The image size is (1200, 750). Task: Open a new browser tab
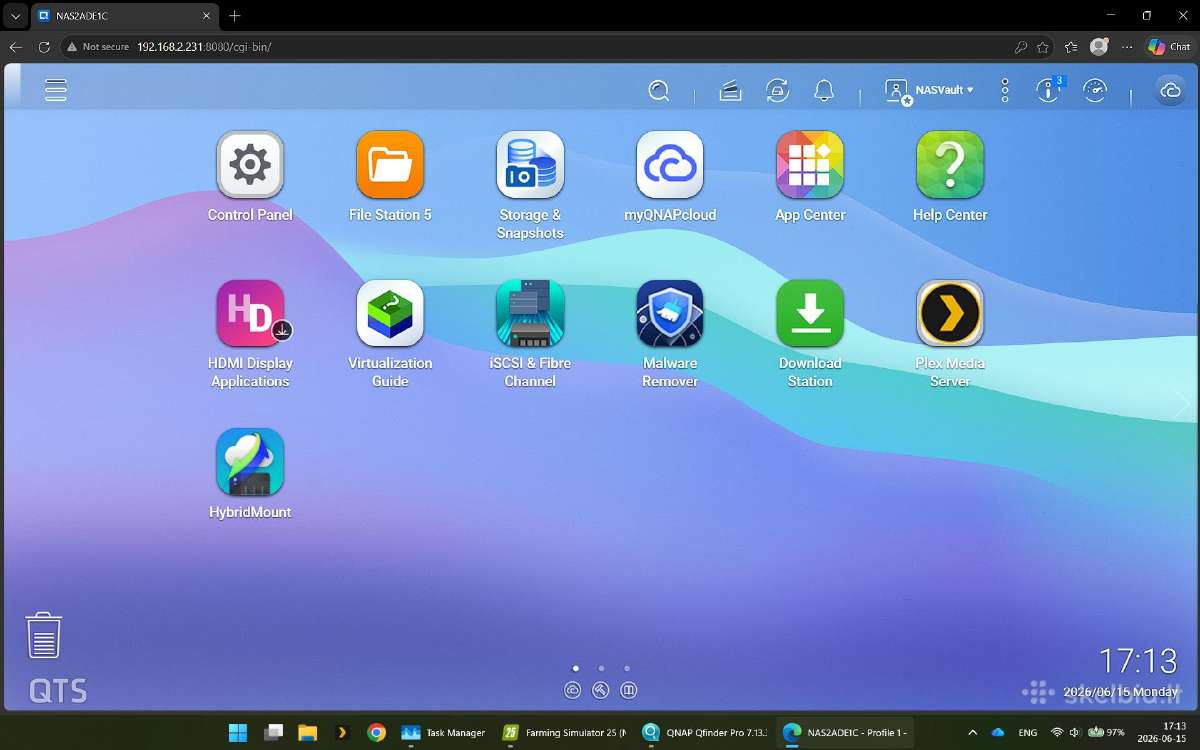[x=235, y=16]
